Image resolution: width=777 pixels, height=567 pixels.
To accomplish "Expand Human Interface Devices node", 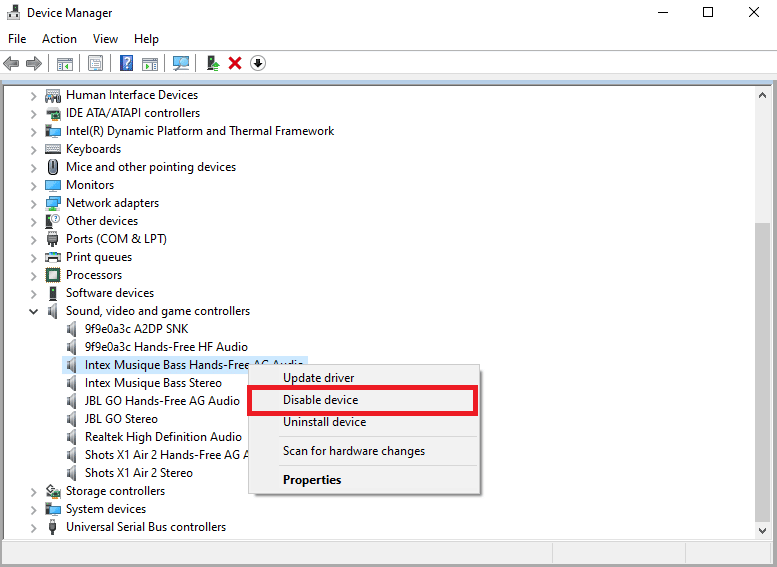I will (33, 96).
